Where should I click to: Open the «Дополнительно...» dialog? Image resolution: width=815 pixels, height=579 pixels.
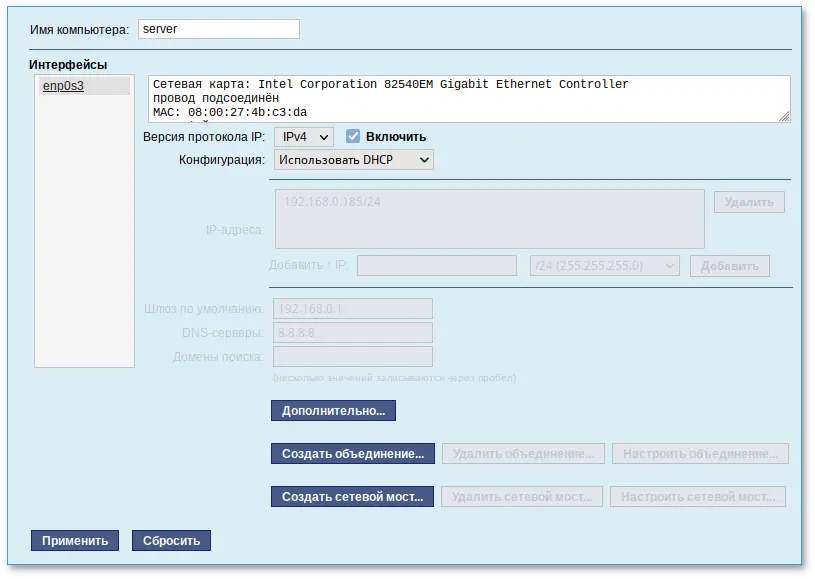coord(332,410)
